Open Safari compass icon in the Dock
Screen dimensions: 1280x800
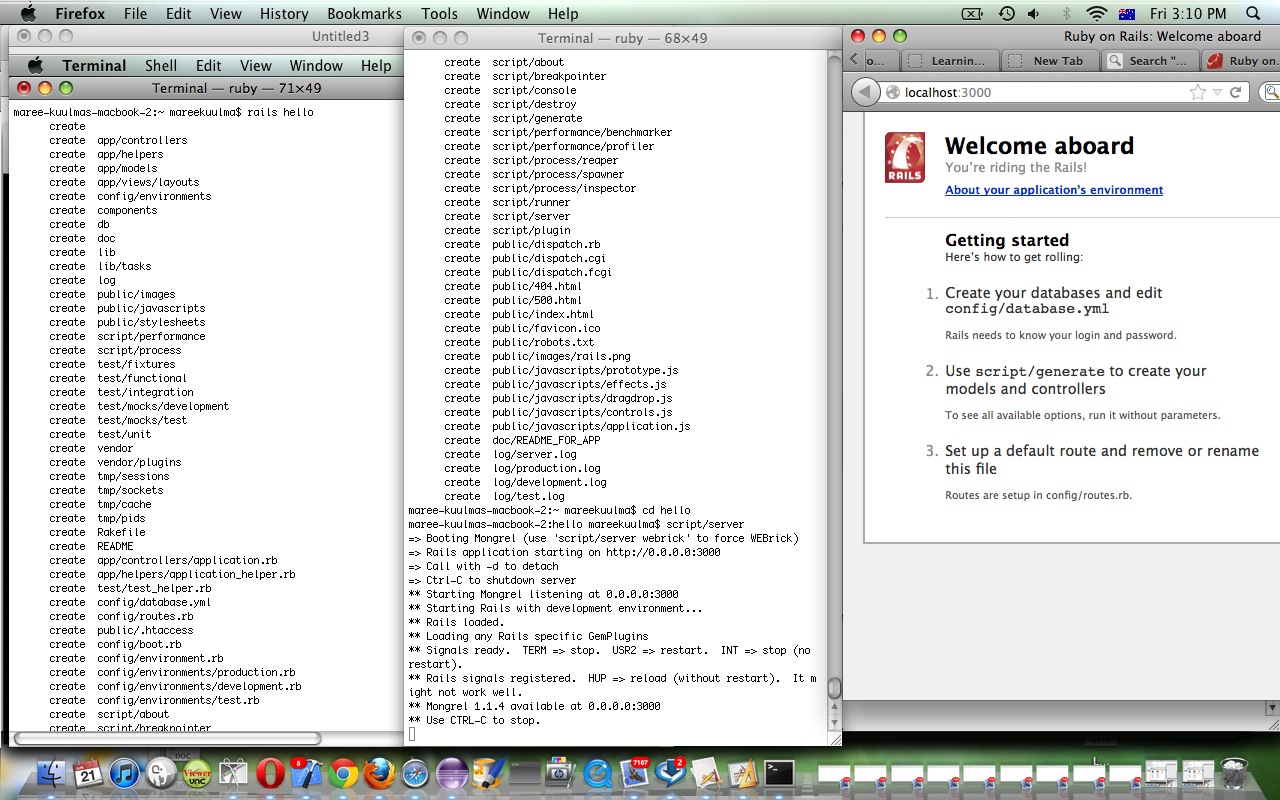point(415,773)
